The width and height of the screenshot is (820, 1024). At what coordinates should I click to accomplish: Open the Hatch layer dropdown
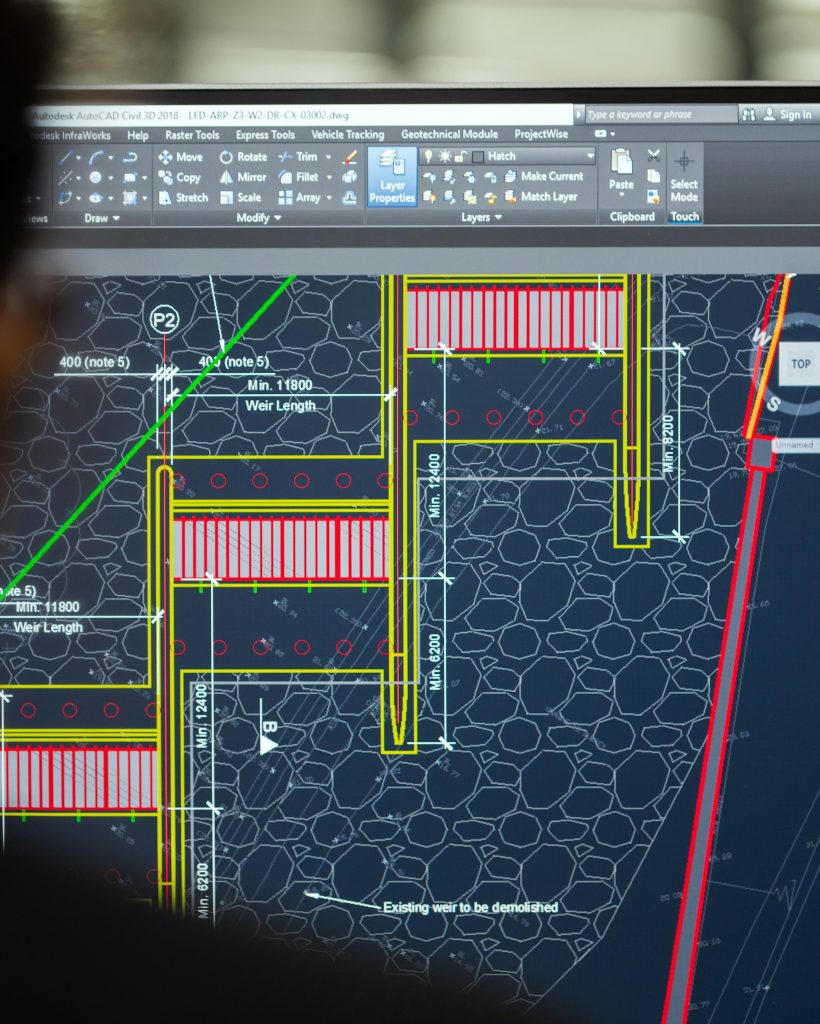(589, 155)
